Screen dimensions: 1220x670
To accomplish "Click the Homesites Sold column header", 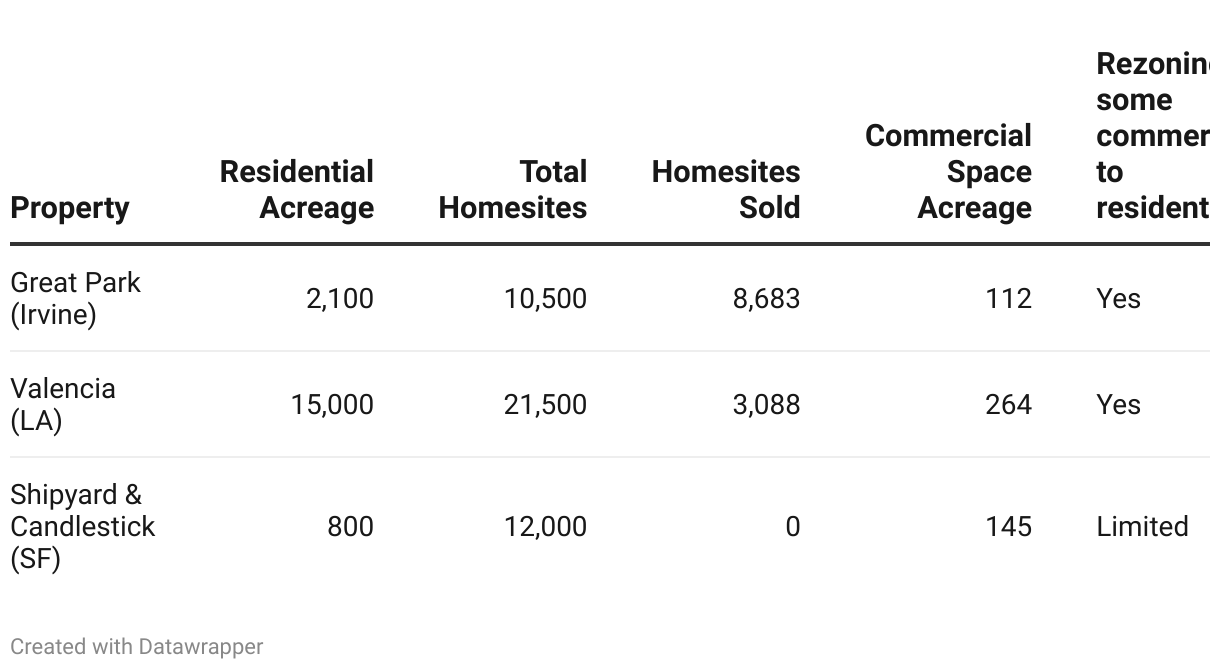I will pos(726,190).
